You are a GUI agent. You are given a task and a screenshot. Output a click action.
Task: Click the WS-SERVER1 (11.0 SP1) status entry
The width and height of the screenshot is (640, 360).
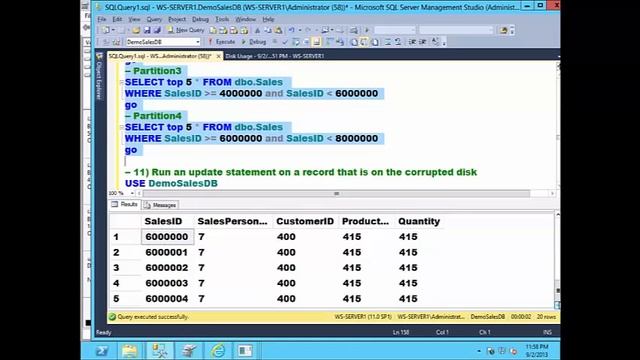click(363, 317)
